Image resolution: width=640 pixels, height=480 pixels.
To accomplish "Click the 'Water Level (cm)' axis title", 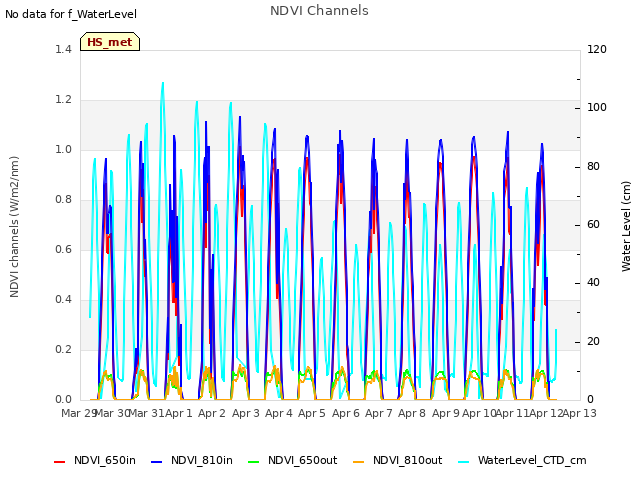I will point(626,227).
